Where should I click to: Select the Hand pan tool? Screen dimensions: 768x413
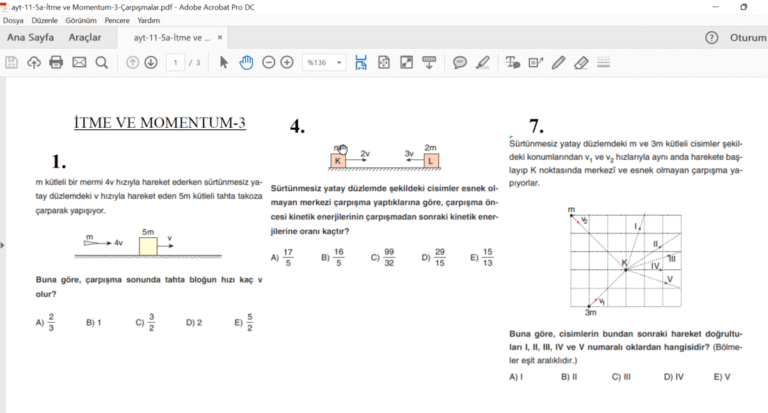[x=246, y=63]
